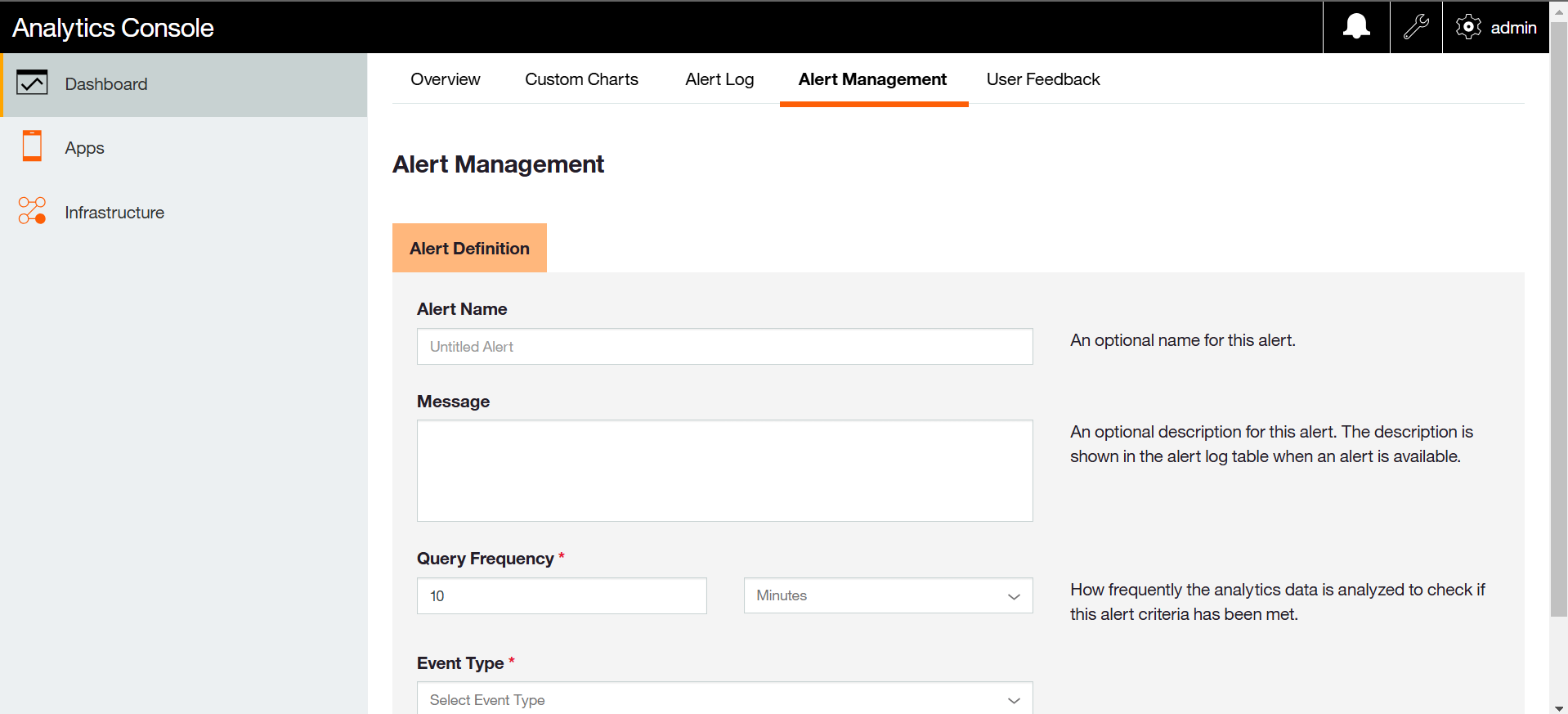1568x714 pixels.
Task: Expand the Select Event Type dropdown
Action: click(x=724, y=699)
